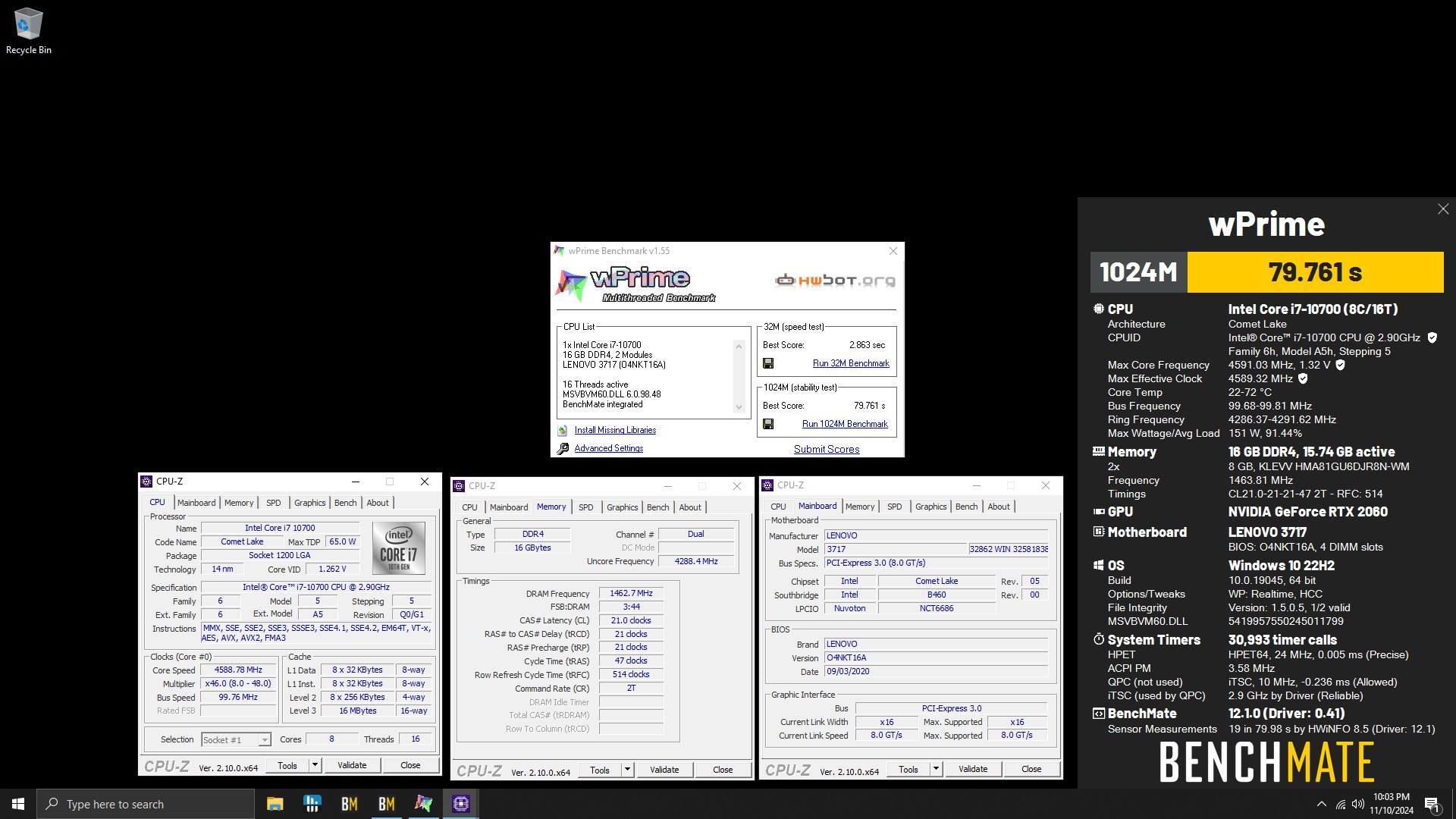Click the 1x Intel Core i7-10700 list entry
Viewport: 1456px width, 819px height.
[x=602, y=345]
